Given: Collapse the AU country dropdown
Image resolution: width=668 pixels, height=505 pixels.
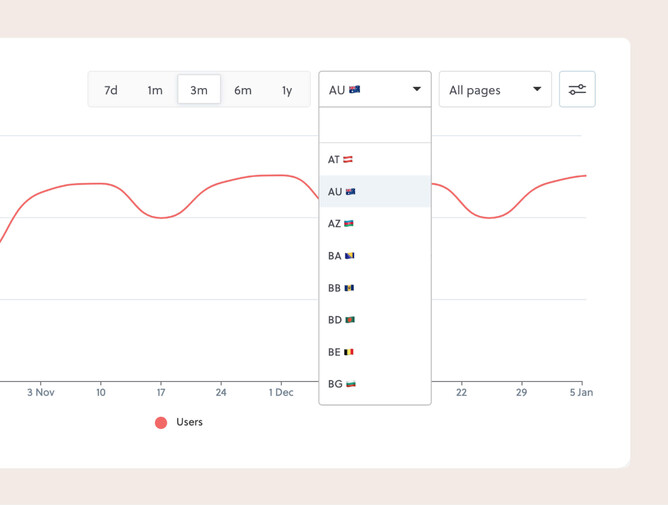Looking at the screenshot, I should tap(375, 90).
